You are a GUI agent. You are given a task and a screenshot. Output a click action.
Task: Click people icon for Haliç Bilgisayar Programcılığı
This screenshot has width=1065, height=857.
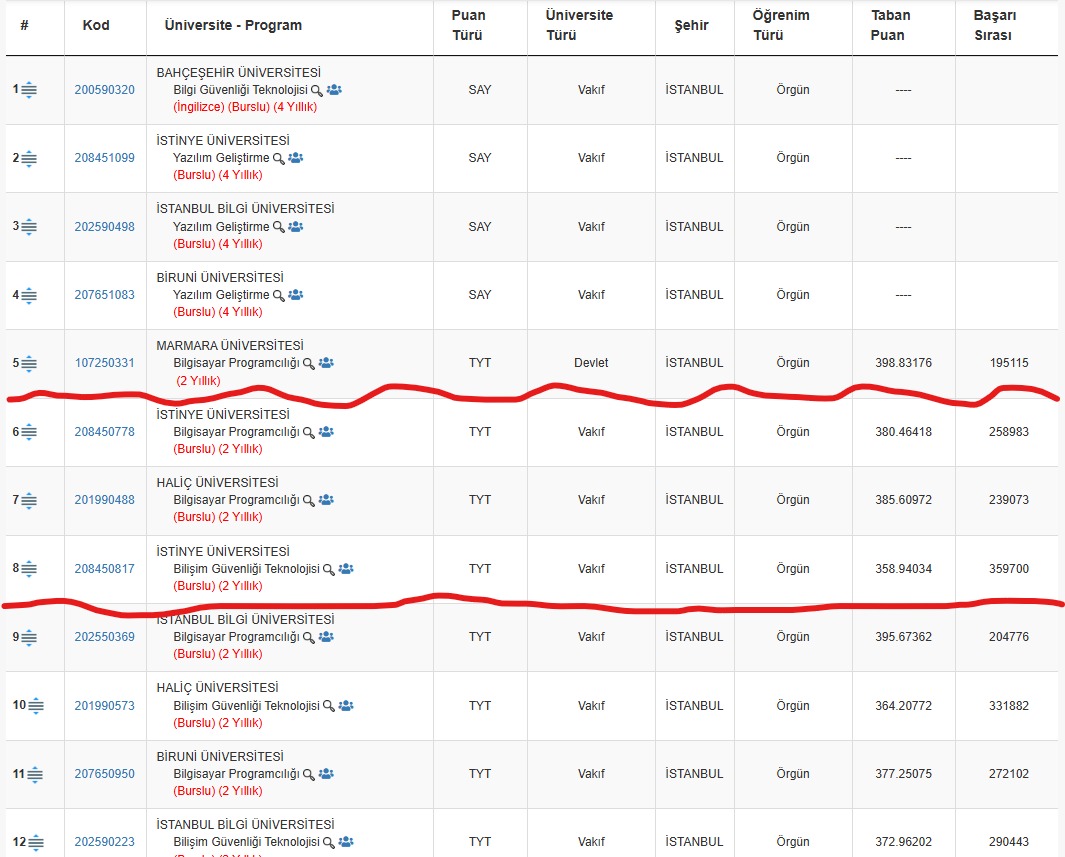(x=326, y=500)
